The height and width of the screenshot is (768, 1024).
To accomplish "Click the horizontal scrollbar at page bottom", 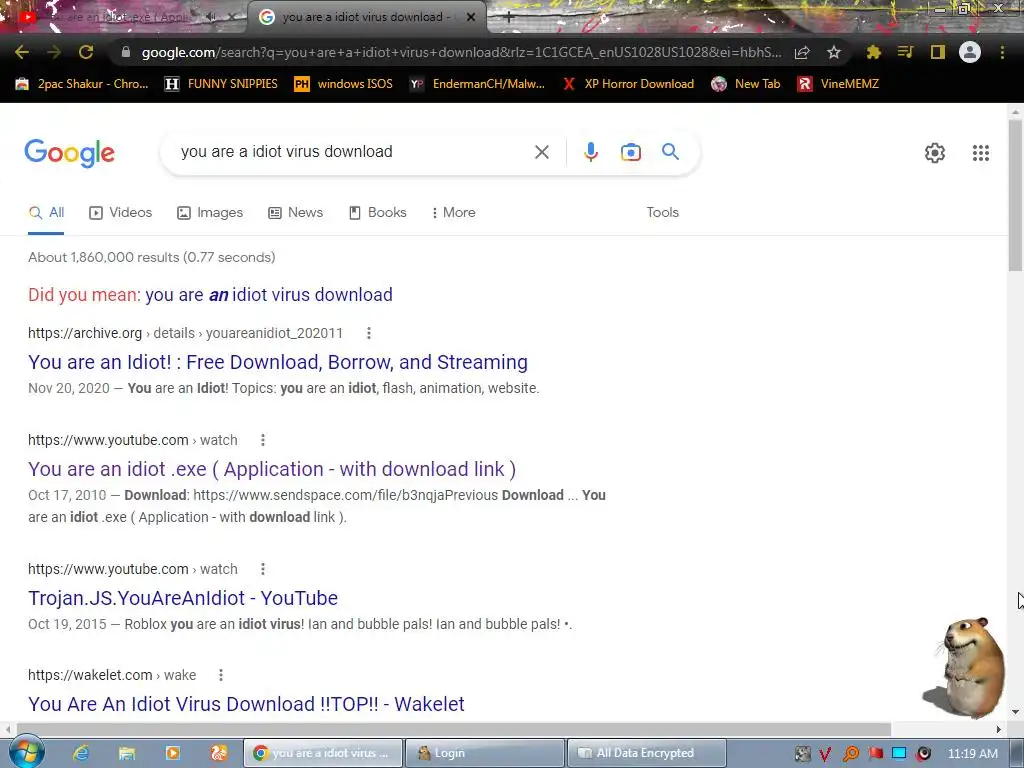I will click(454, 729).
